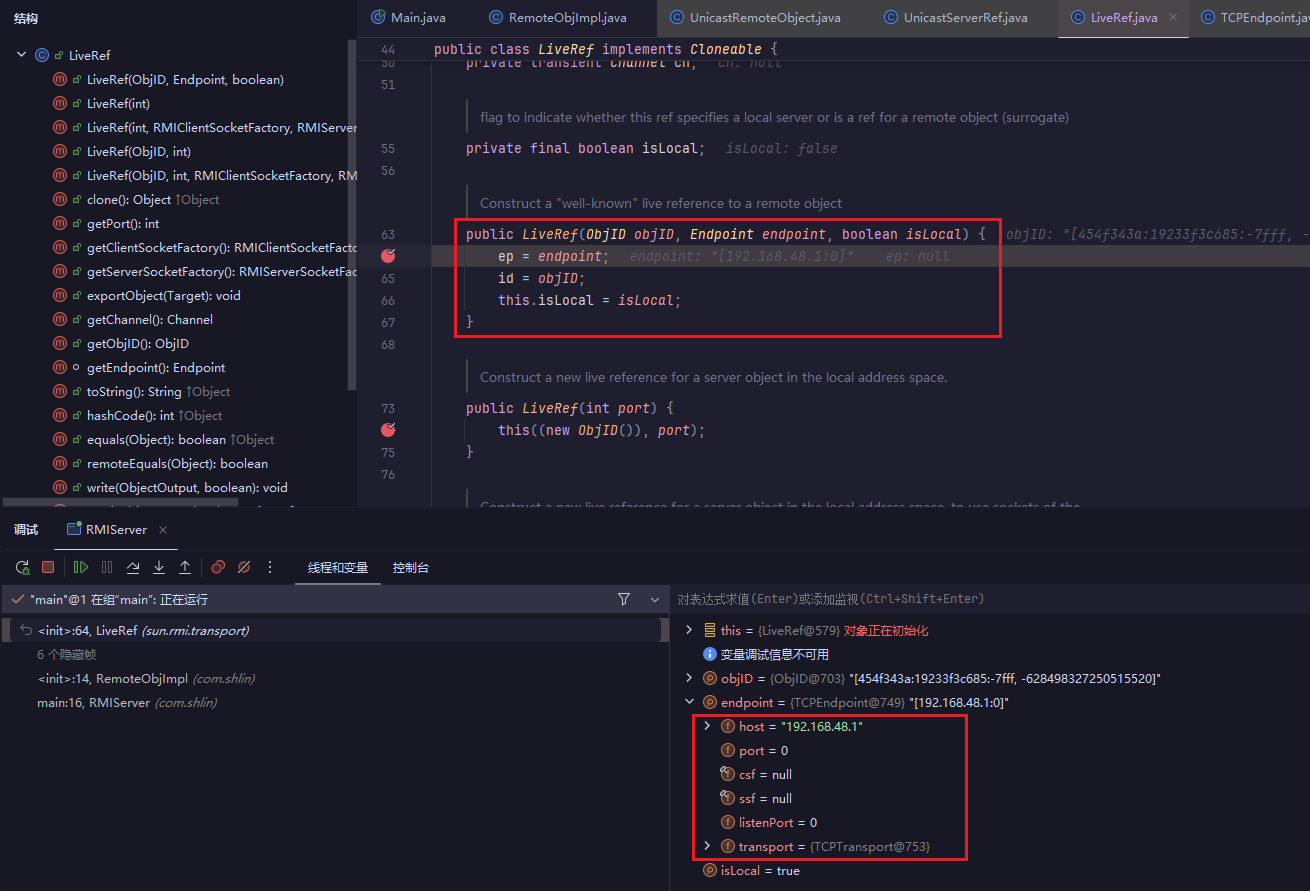Toggle the breakpoint on line 74
The width and height of the screenshot is (1310, 891).
[388, 430]
